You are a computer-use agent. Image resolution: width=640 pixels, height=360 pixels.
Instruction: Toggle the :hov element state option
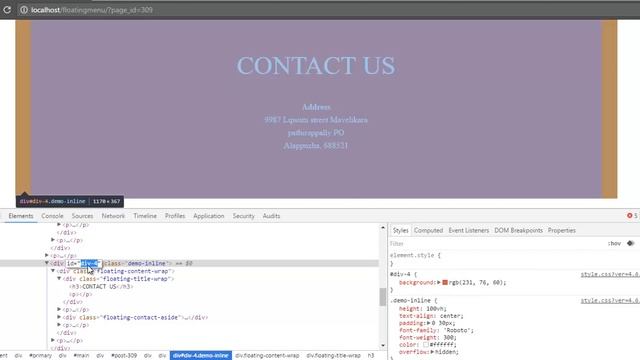[x=614, y=243]
